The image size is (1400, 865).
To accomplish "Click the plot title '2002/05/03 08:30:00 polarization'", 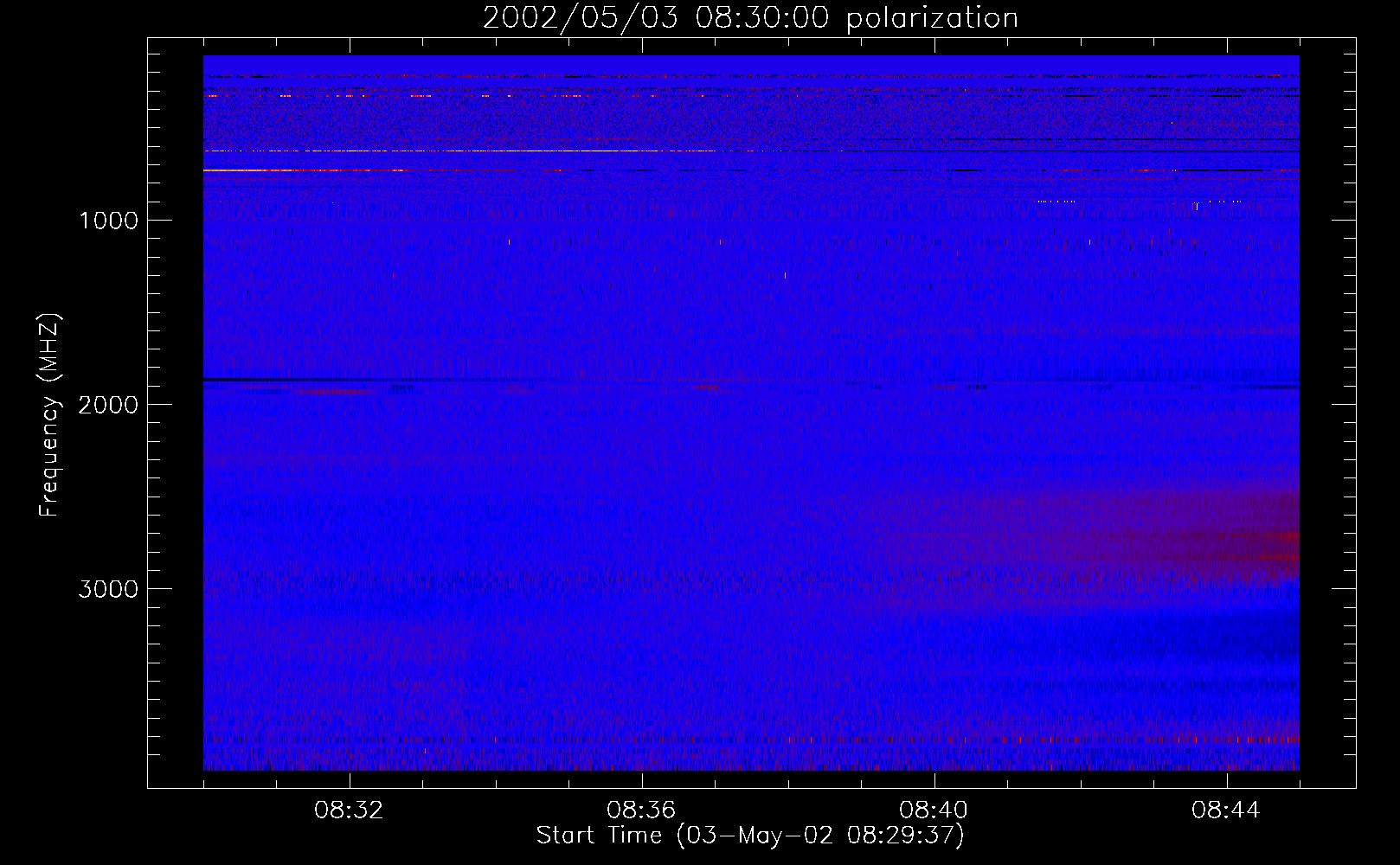I will [x=750, y=18].
